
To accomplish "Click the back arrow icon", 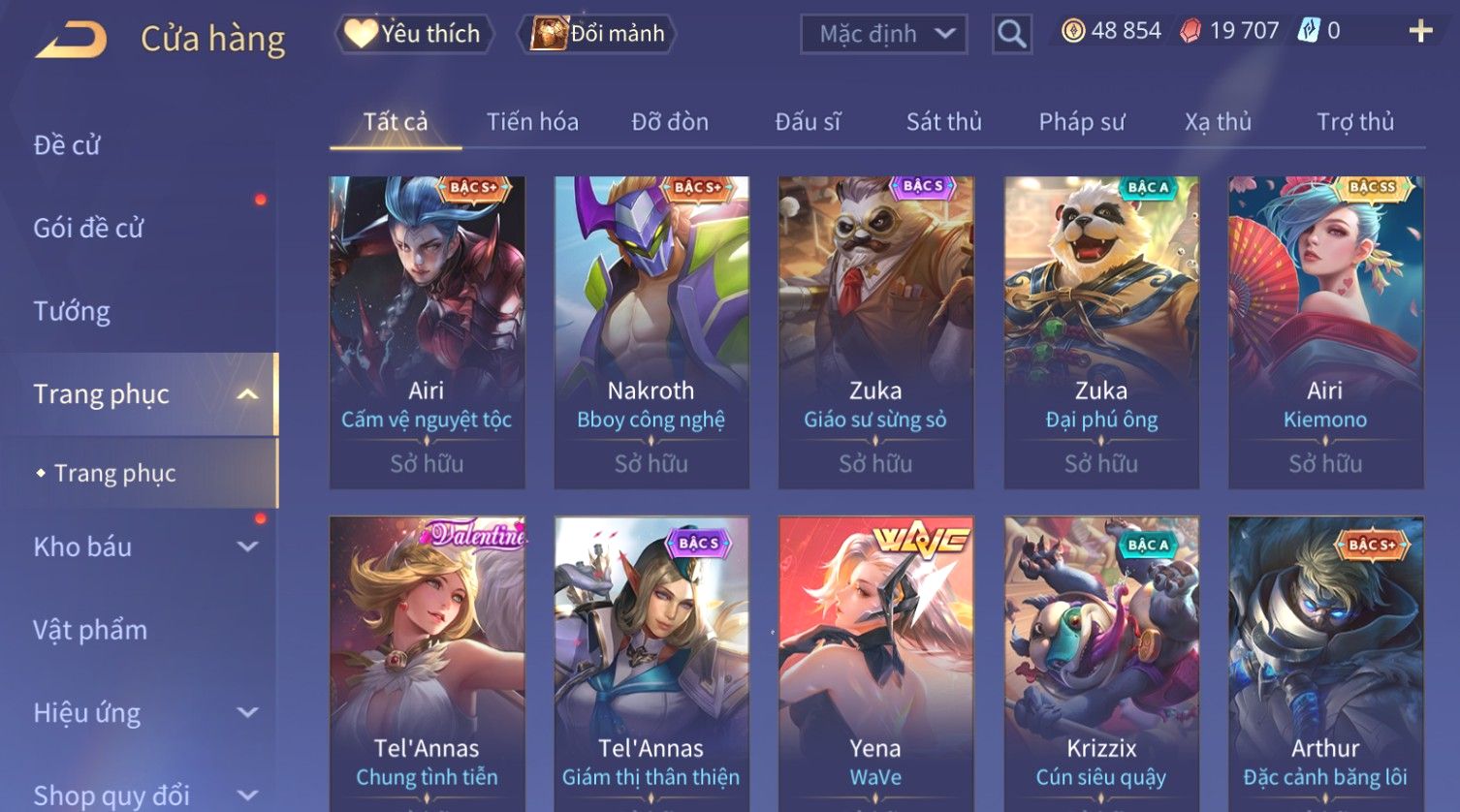I will click(x=71, y=40).
